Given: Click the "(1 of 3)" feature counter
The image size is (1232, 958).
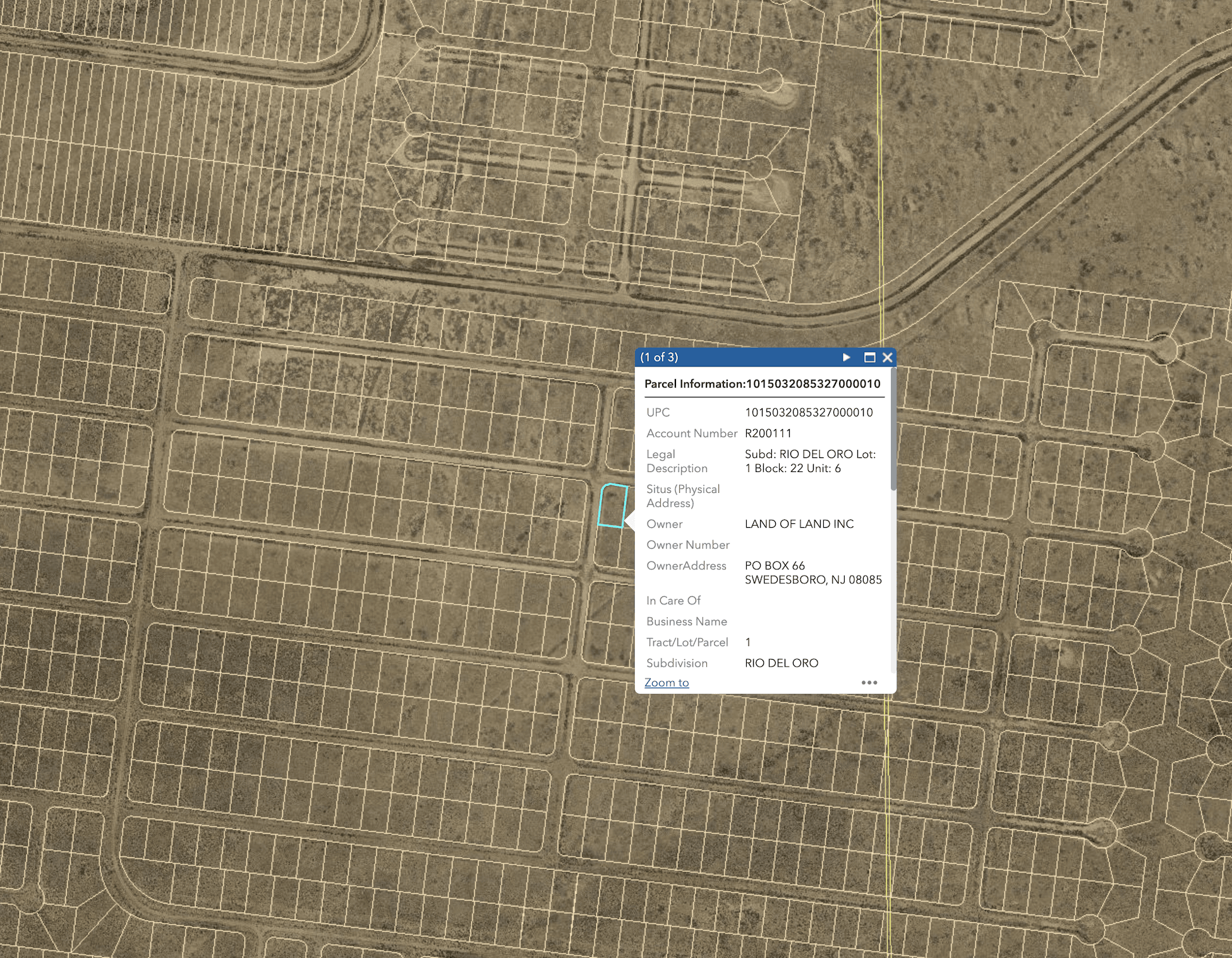Looking at the screenshot, I should coord(659,358).
